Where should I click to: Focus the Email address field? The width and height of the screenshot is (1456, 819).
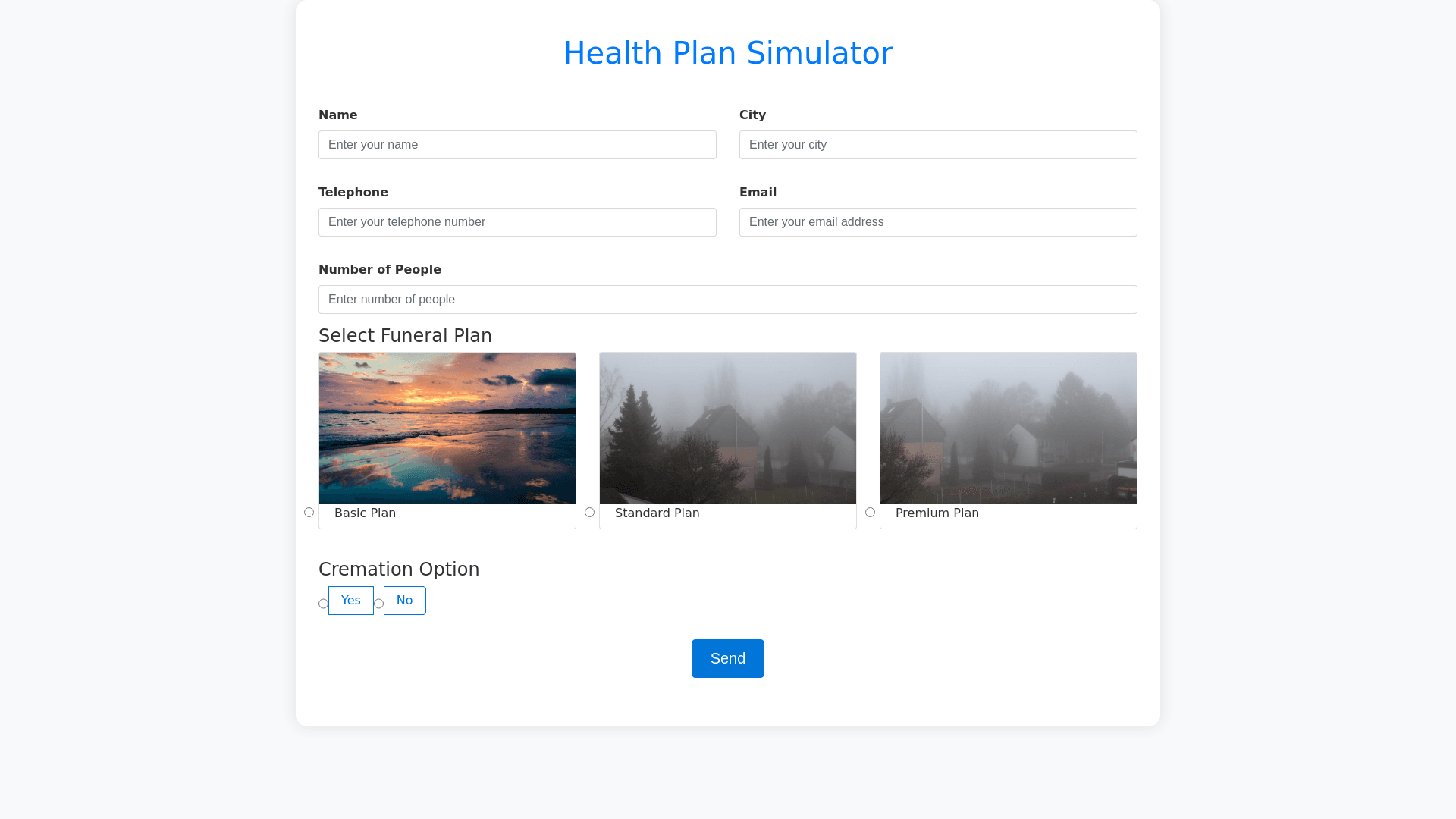tap(938, 222)
